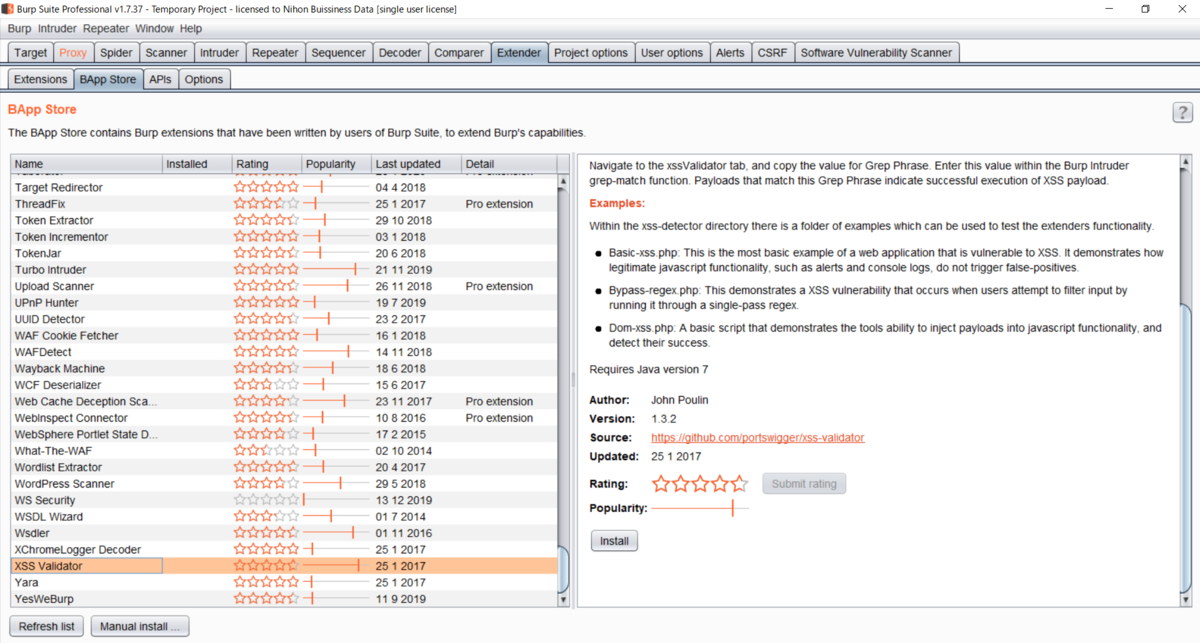Viewport: 1200px width, 643px height.
Task: Click WS Security empty star rating
Action: point(266,500)
